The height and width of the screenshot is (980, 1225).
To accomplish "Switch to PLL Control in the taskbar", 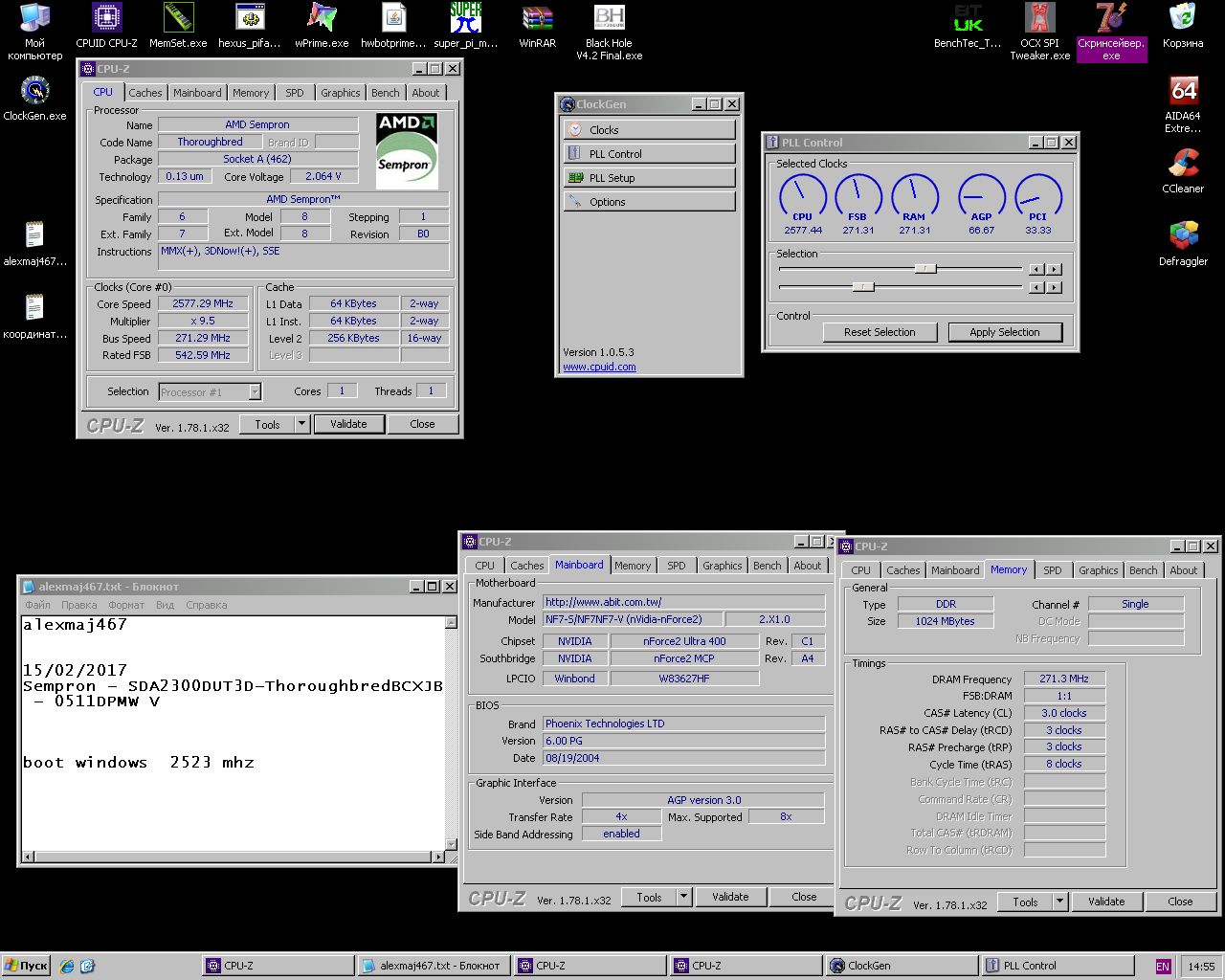I will pos(1058,966).
